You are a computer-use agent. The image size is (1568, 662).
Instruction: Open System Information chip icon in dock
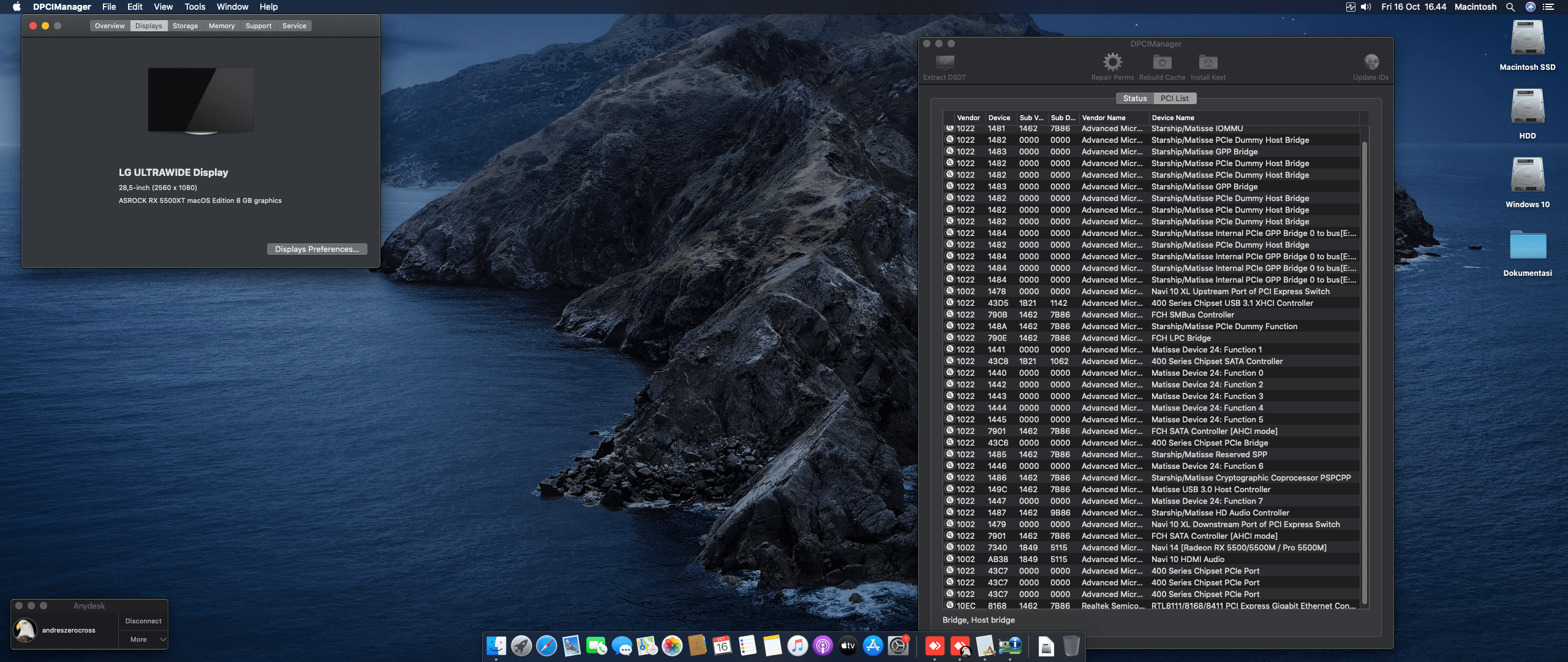tap(1010, 645)
